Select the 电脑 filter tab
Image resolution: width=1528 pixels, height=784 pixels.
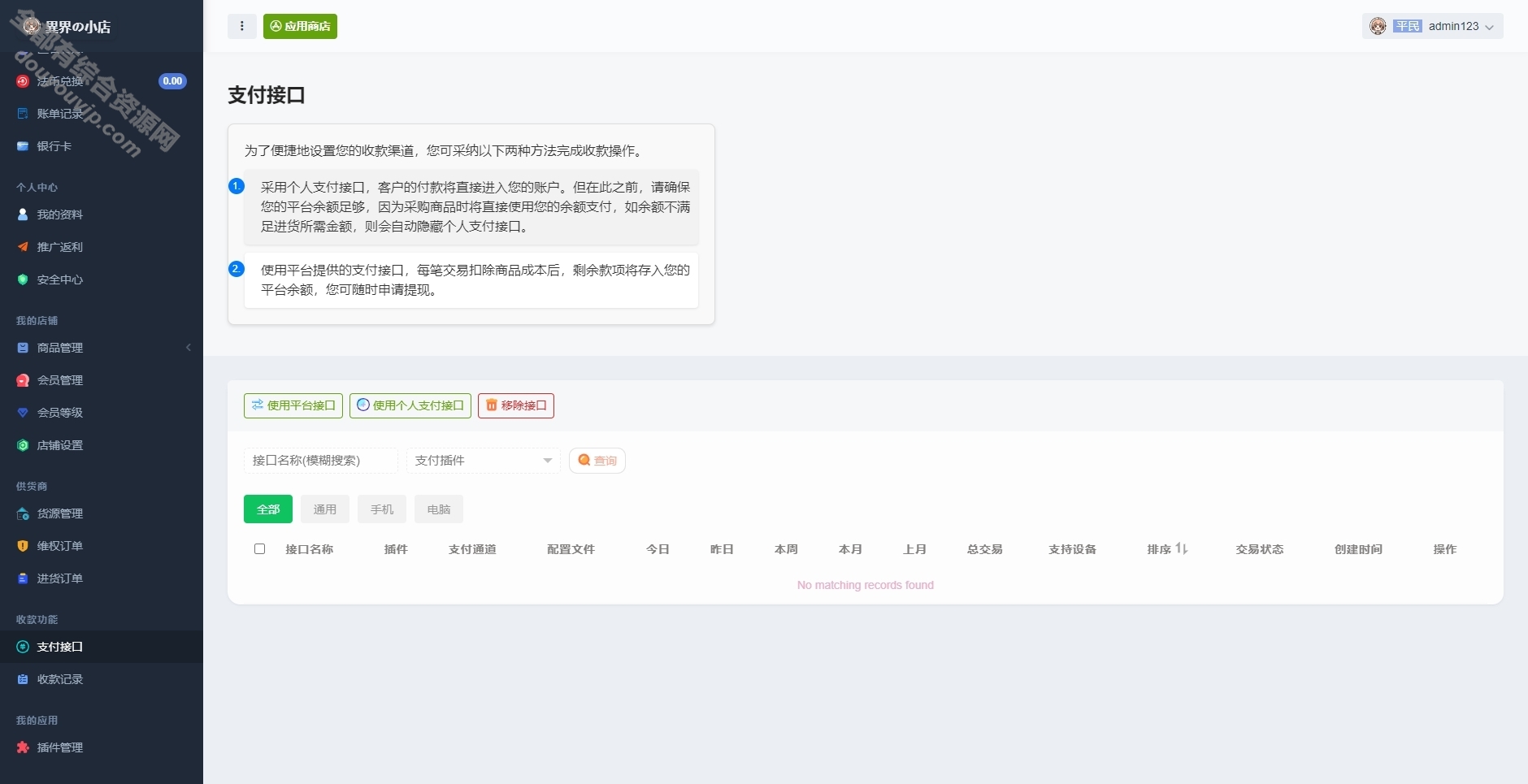tap(439, 509)
